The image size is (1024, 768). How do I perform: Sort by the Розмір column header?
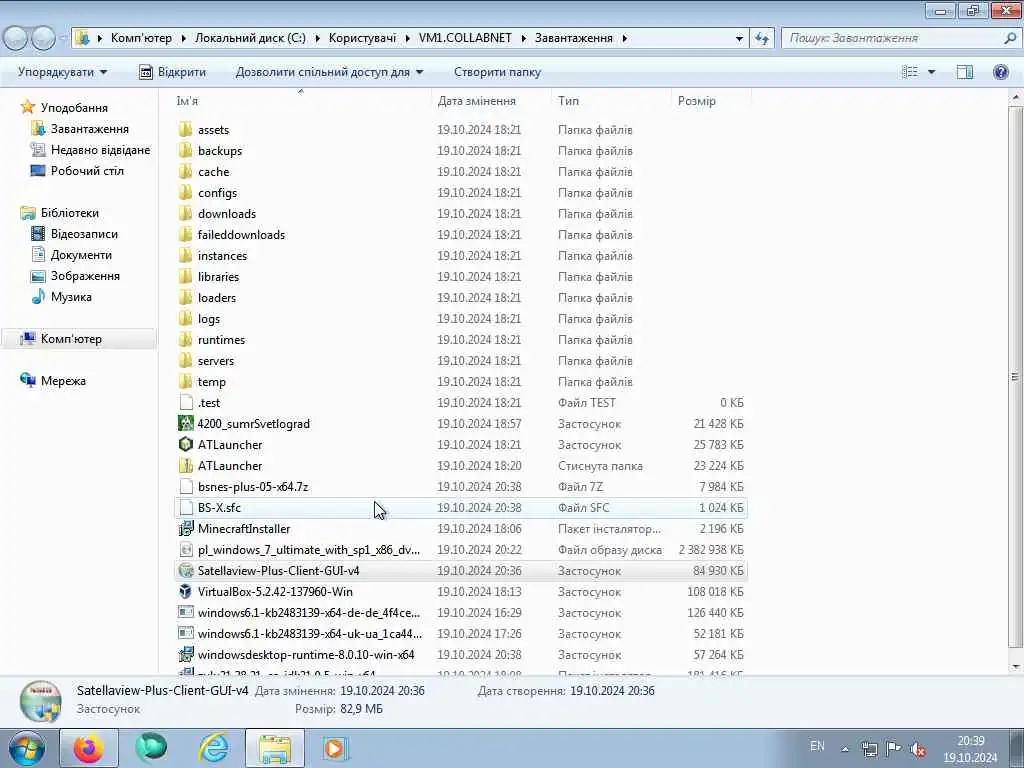point(711,101)
